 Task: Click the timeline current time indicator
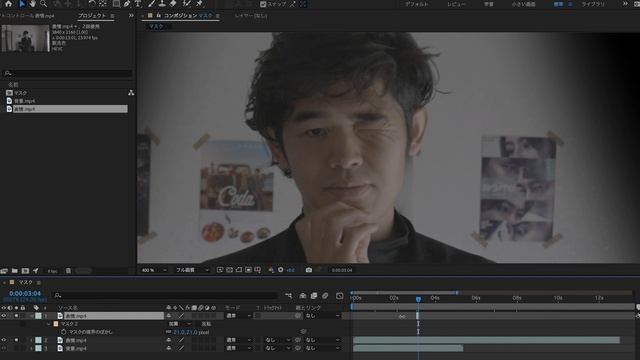tap(418, 299)
